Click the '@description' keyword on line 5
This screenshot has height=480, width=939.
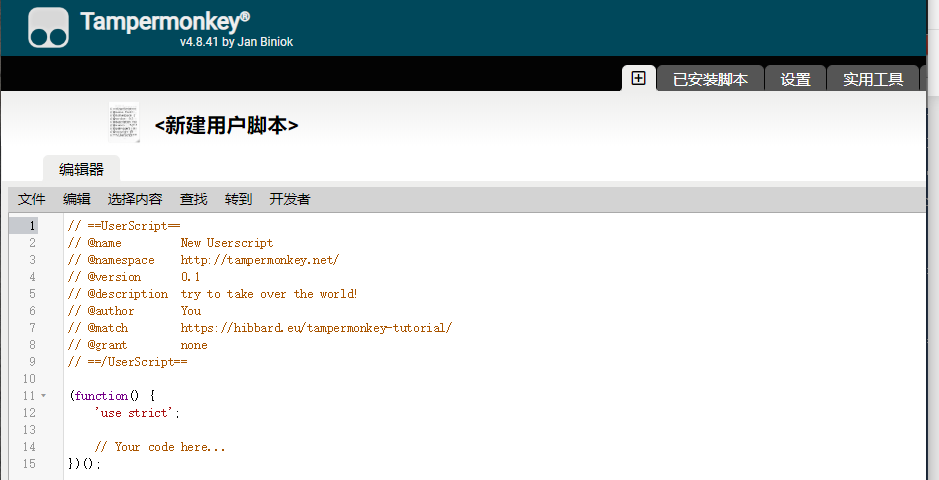click(128, 294)
